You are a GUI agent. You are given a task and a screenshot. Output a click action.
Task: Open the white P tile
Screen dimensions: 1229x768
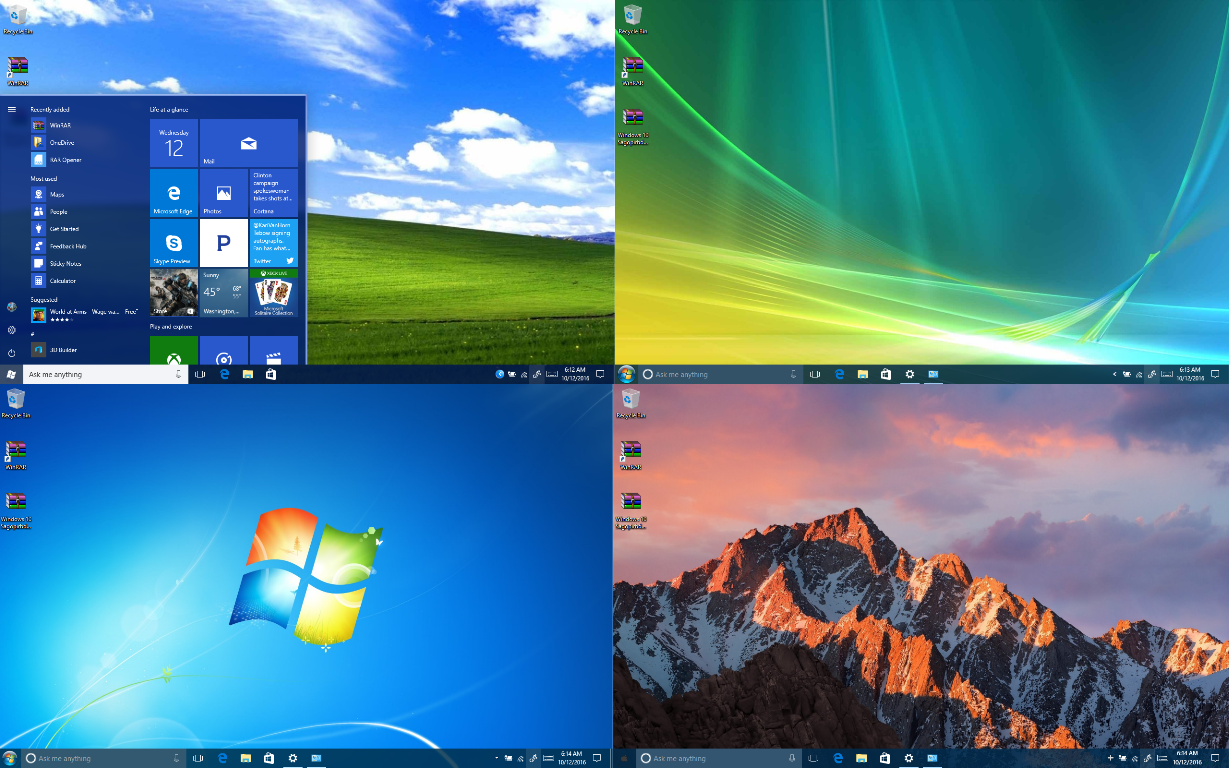(224, 243)
